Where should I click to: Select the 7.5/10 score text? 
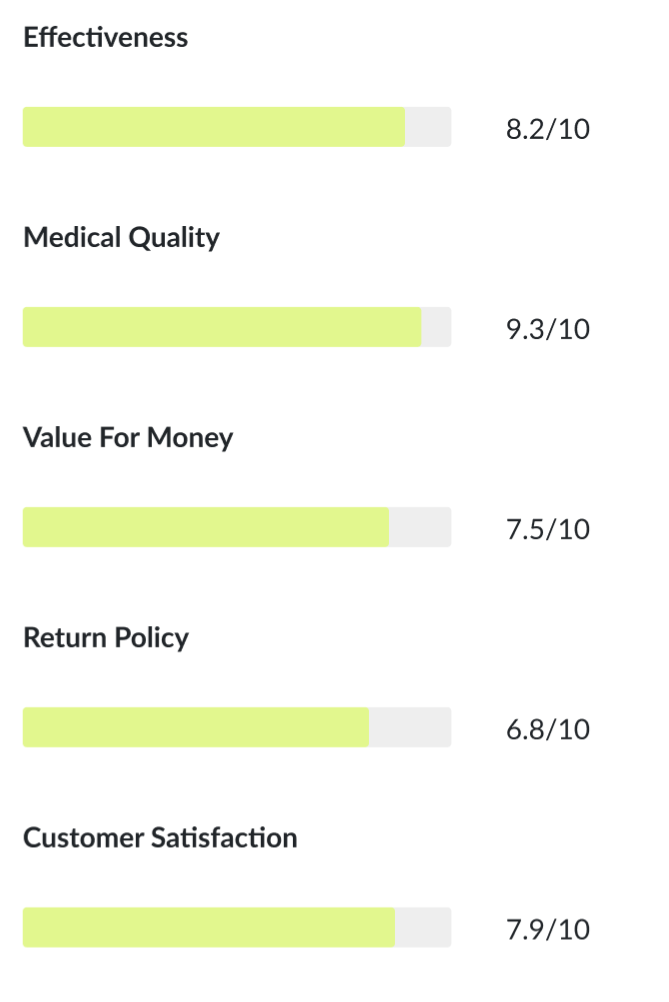click(547, 529)
